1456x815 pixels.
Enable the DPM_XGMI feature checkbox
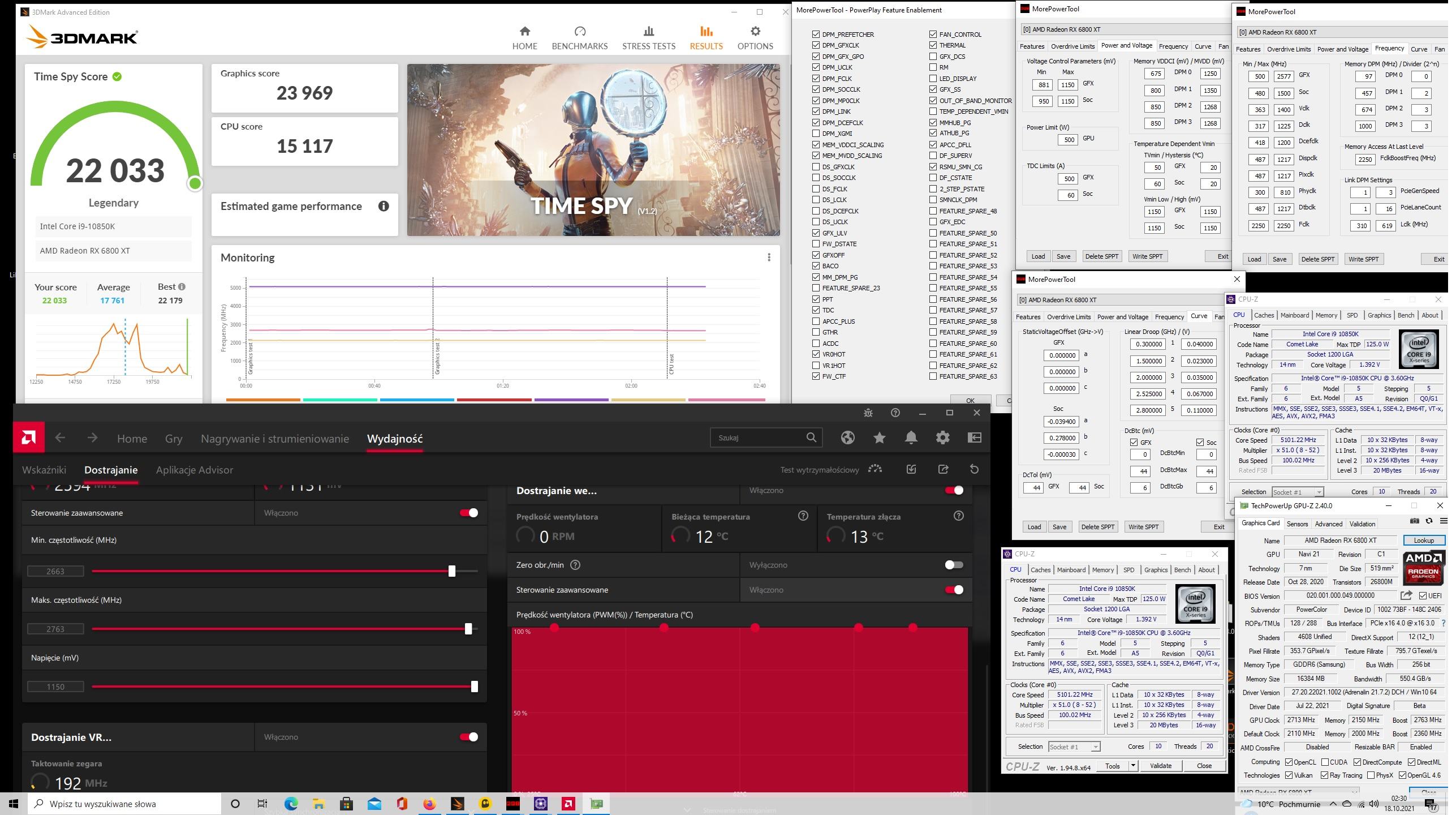(816, 134)
